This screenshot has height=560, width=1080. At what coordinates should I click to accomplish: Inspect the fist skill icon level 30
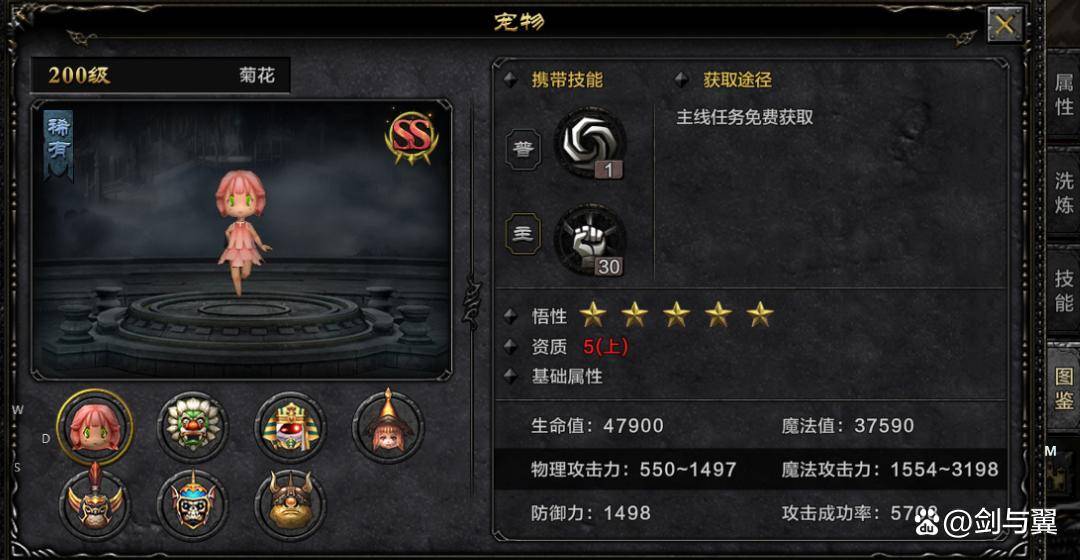tap(590, 240)
